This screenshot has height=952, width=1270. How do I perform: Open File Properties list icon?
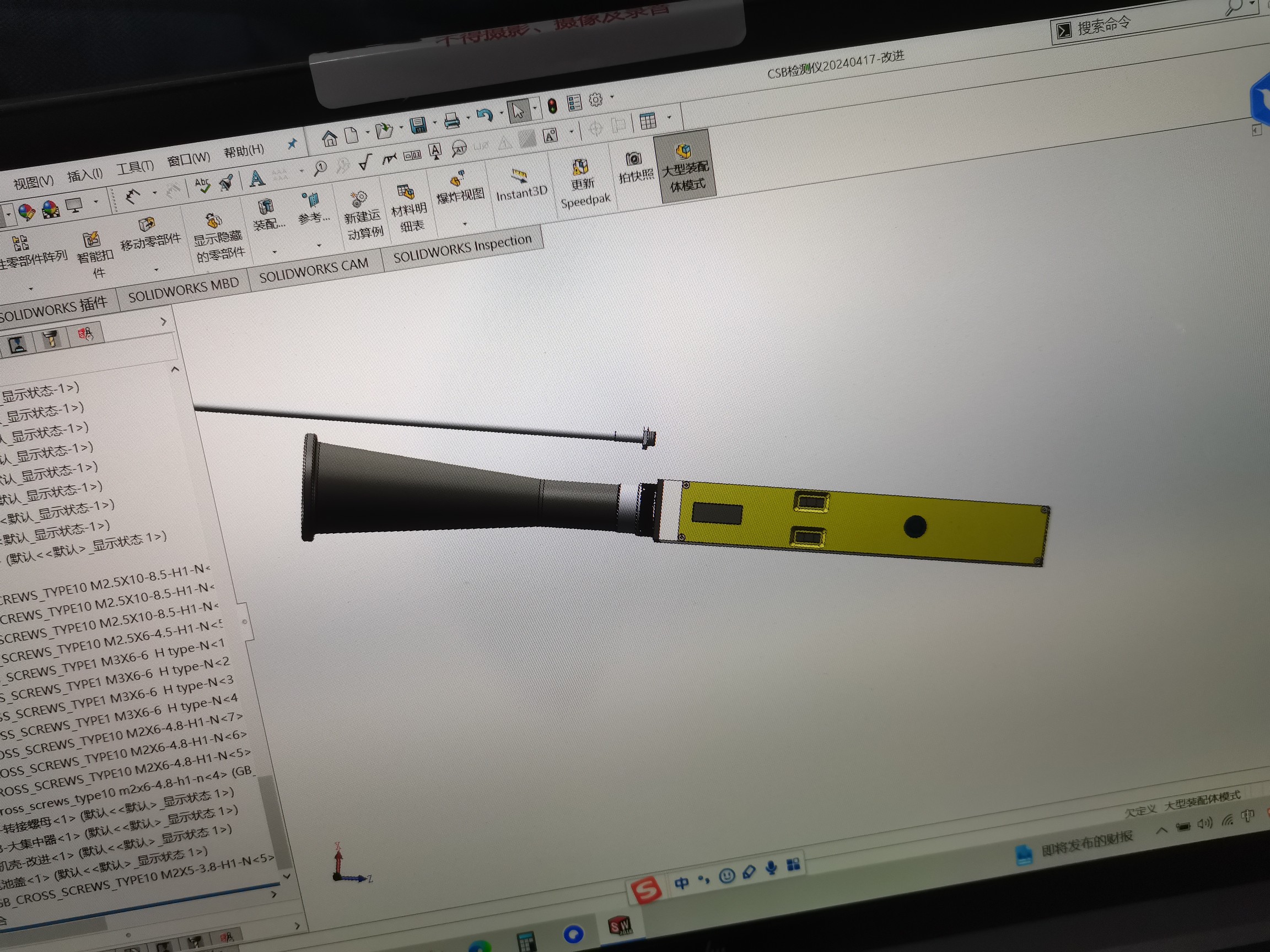point(574,102)
